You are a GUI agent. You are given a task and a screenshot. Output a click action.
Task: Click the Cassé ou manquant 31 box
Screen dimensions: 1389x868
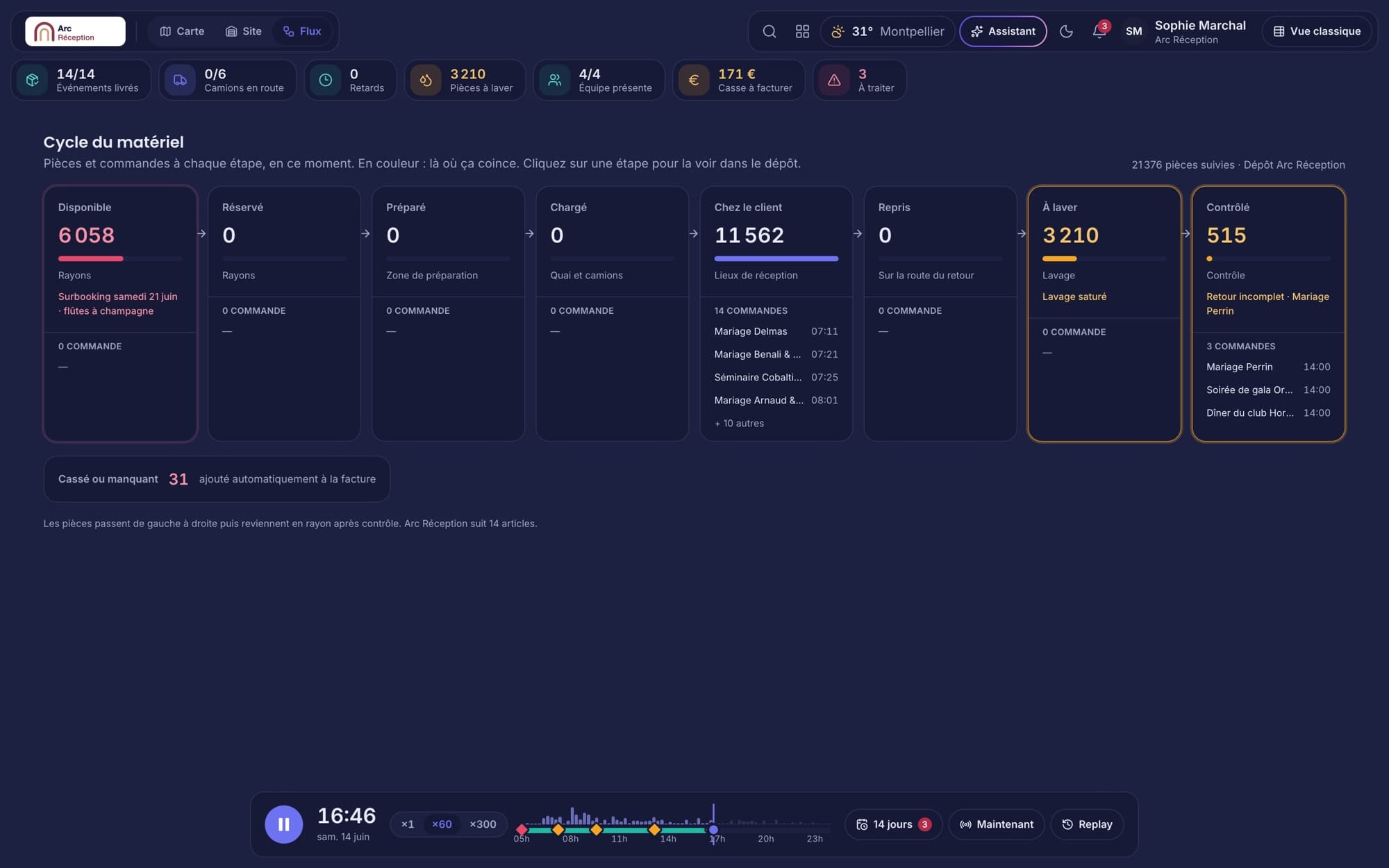(x=217, y=479)
